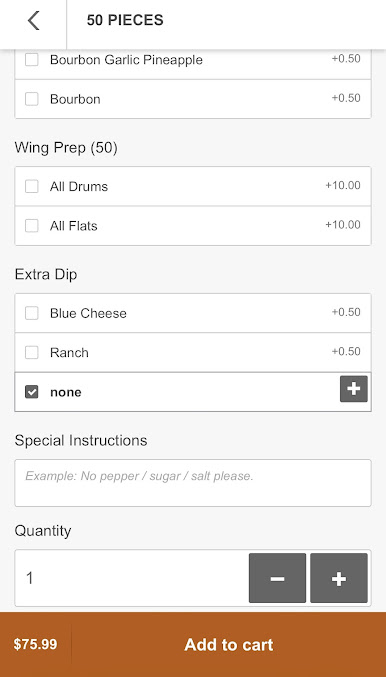Click the Quantity value field showing 1
386x677 pixels.
tap(132, 578)
